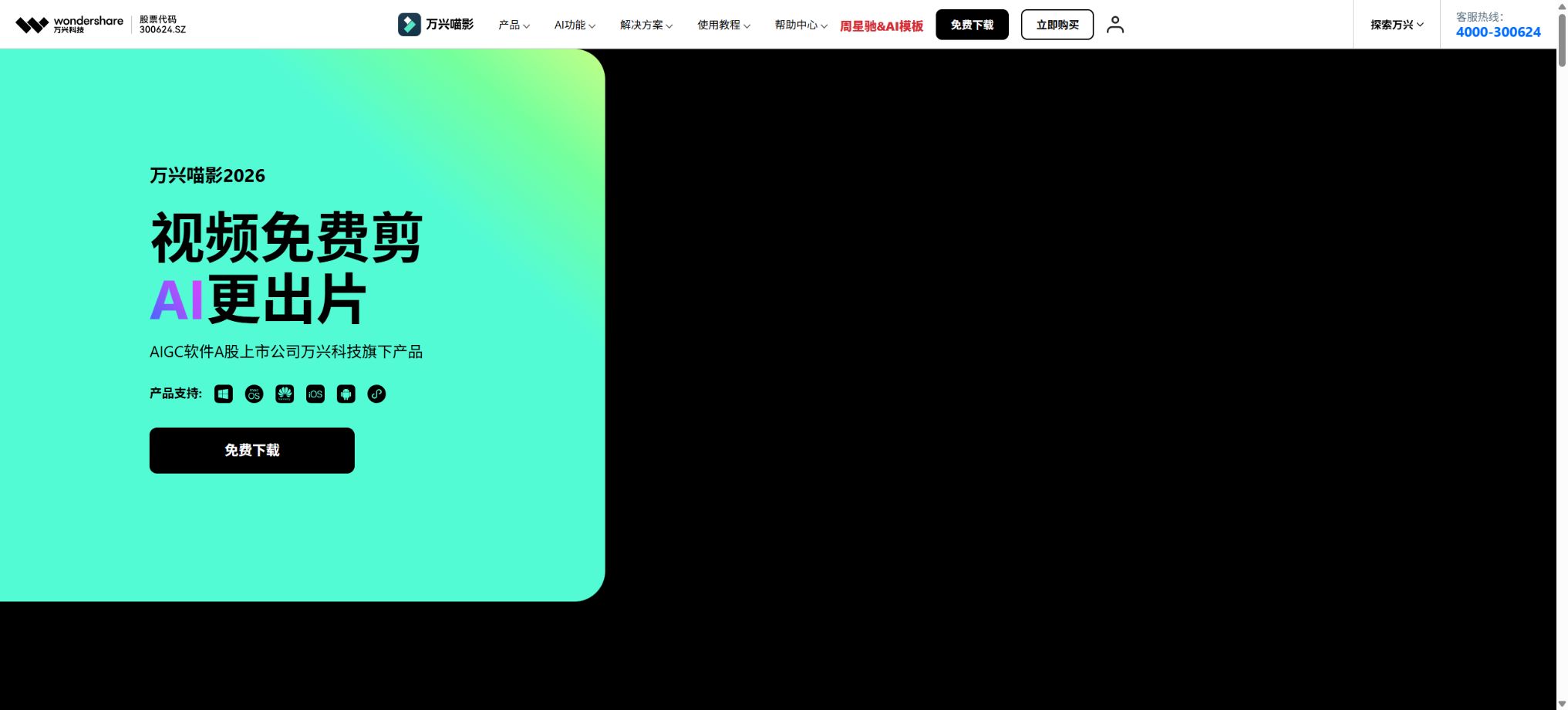Expand the 使用教程 menu

723,25
